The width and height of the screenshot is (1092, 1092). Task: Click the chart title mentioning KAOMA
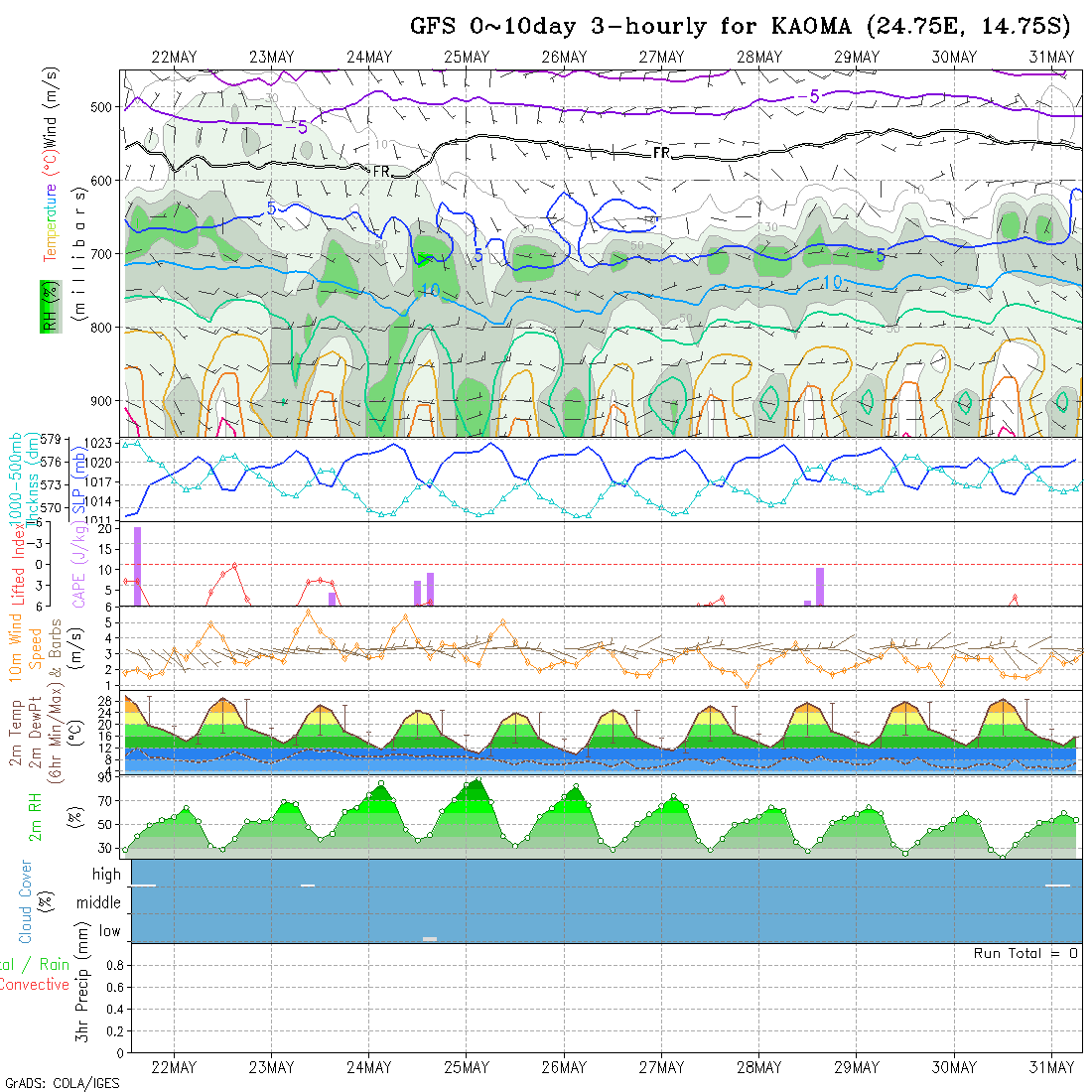(741, 27)
